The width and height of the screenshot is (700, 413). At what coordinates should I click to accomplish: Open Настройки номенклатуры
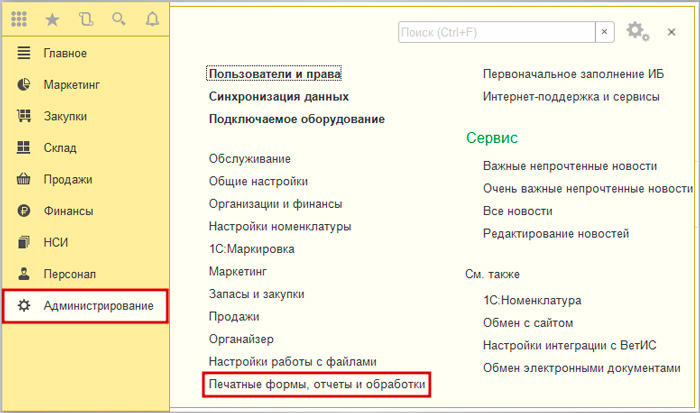click(x=280, y=226)
